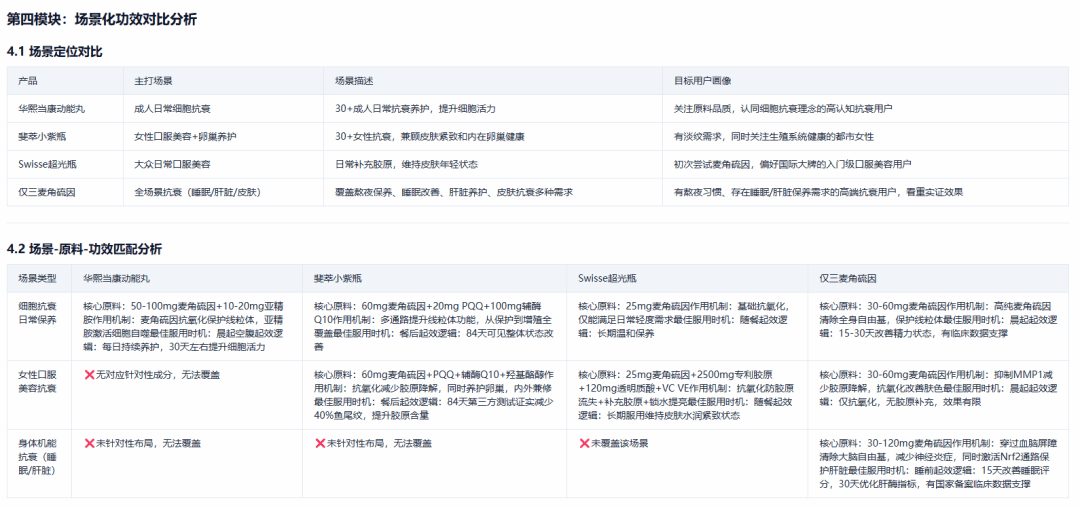The image size is (1080, 507).
Task: Click the user profile starting 关注原料品质
Action: [783, 109]
